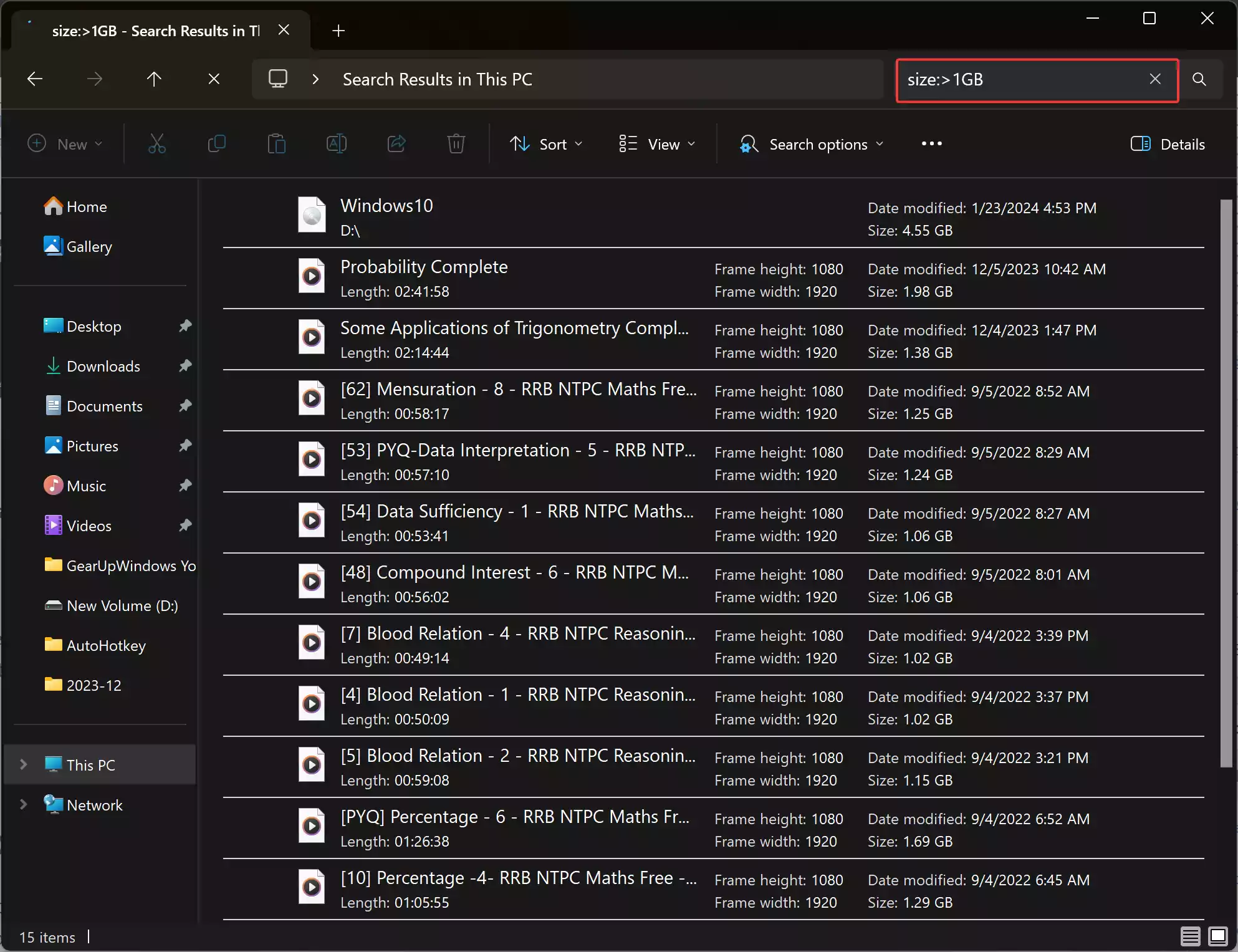Click the Delete trash icon
The image size is (1238, 952).
pyautogui.click(x=456, y=144)
